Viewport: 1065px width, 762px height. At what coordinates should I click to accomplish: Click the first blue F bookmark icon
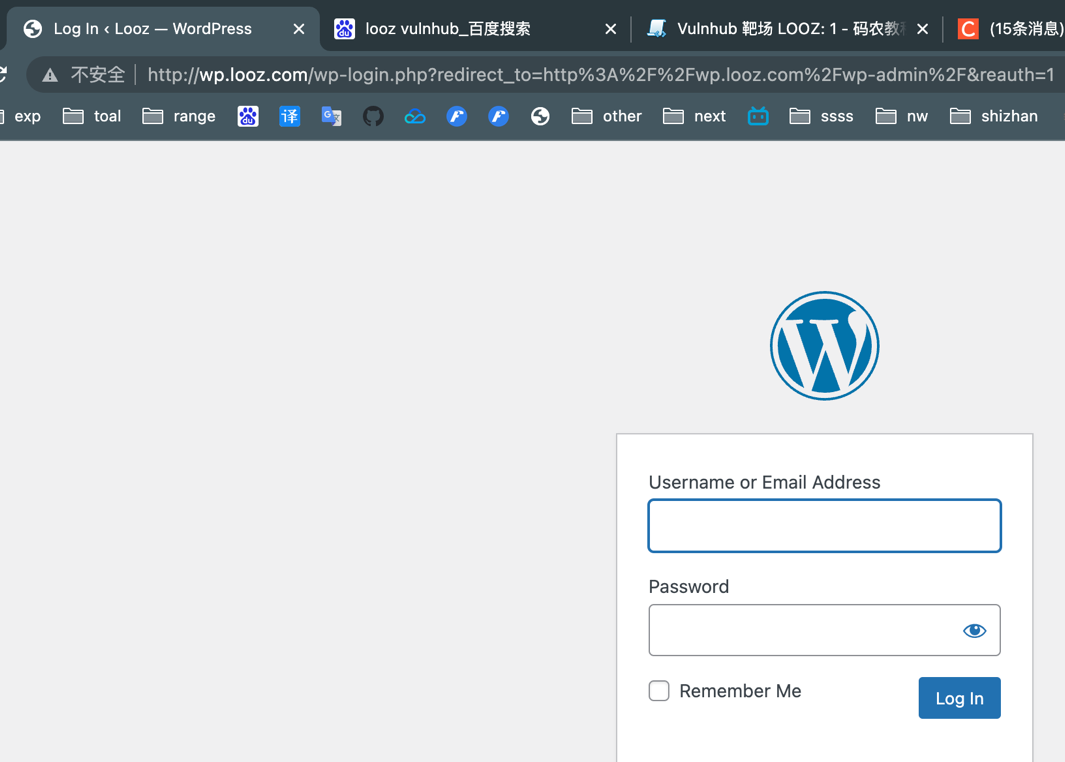point(456,116)
